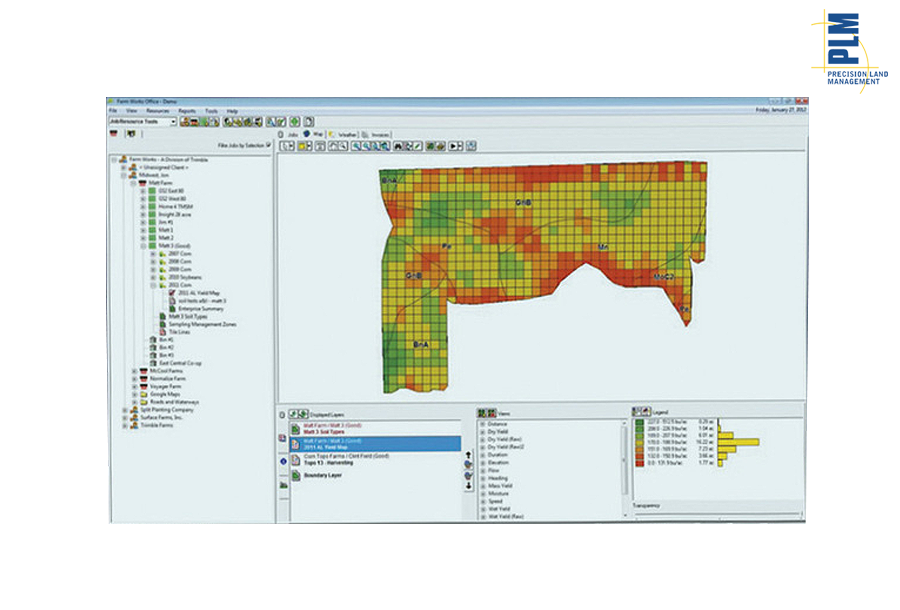900x610 pixels.
Task: Click the Views list vertical scrollbar
Action: point(625,469)
